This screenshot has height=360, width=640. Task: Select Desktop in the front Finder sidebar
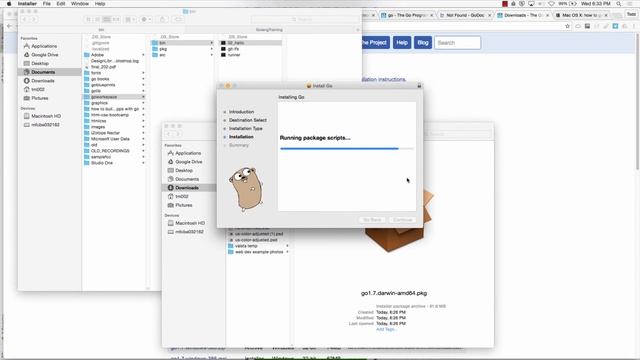coord(184,171)
